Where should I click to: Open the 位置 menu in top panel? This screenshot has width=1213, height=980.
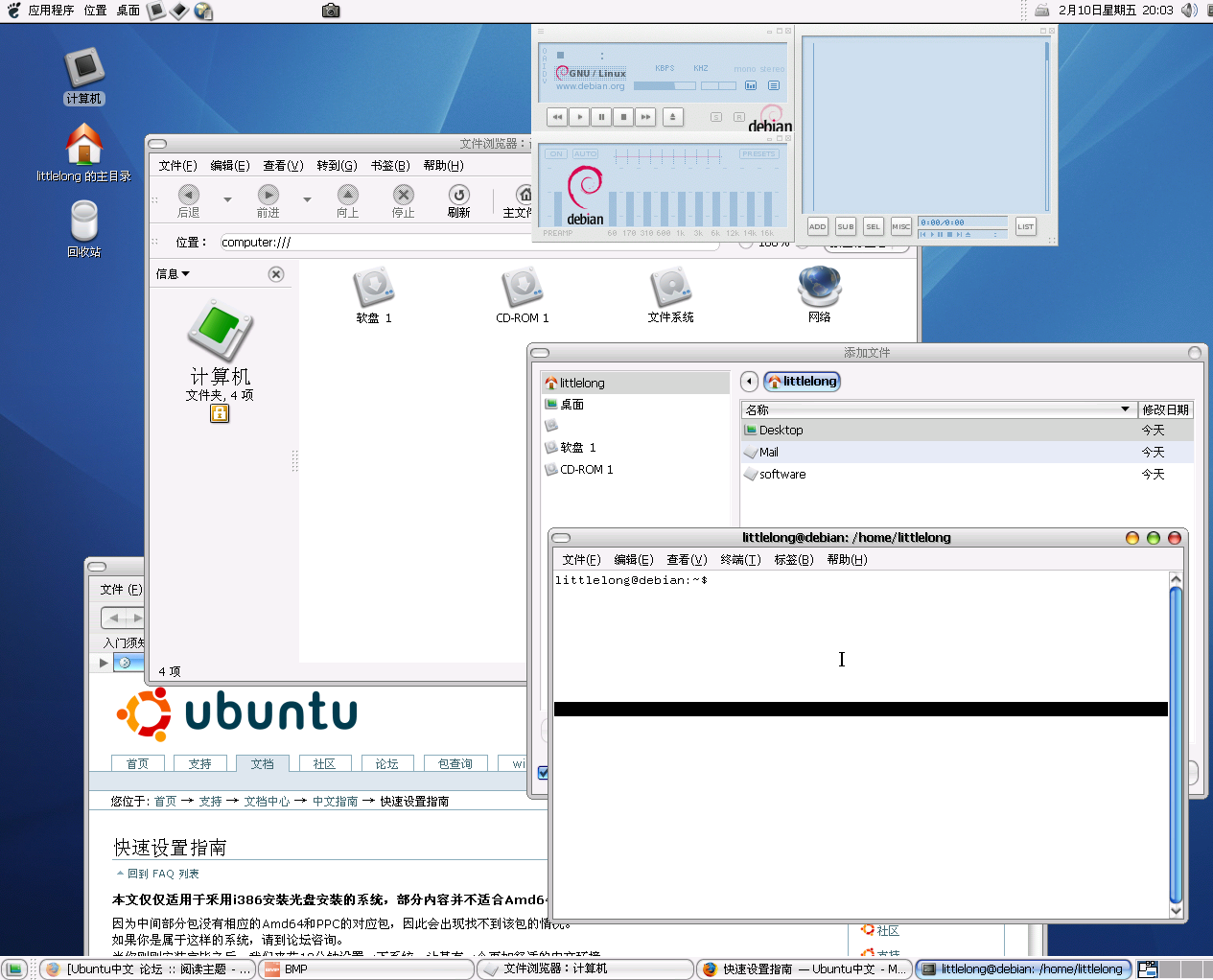95,11
